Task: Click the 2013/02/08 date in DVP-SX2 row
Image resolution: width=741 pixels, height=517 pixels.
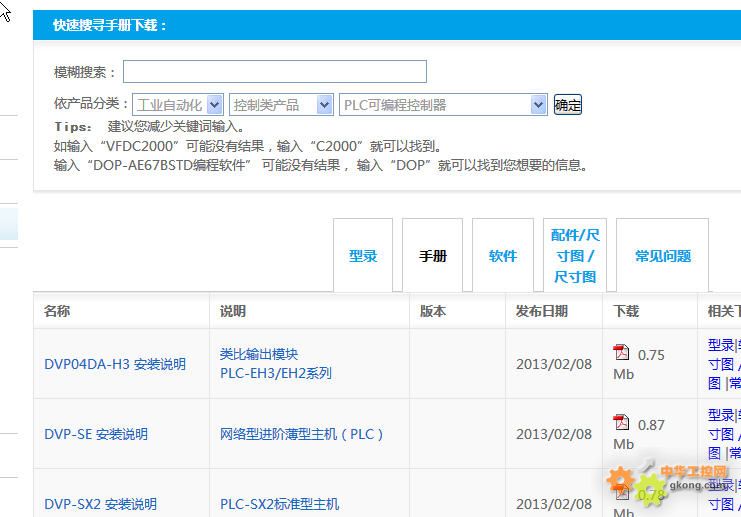Action: [x=554, y=504]
